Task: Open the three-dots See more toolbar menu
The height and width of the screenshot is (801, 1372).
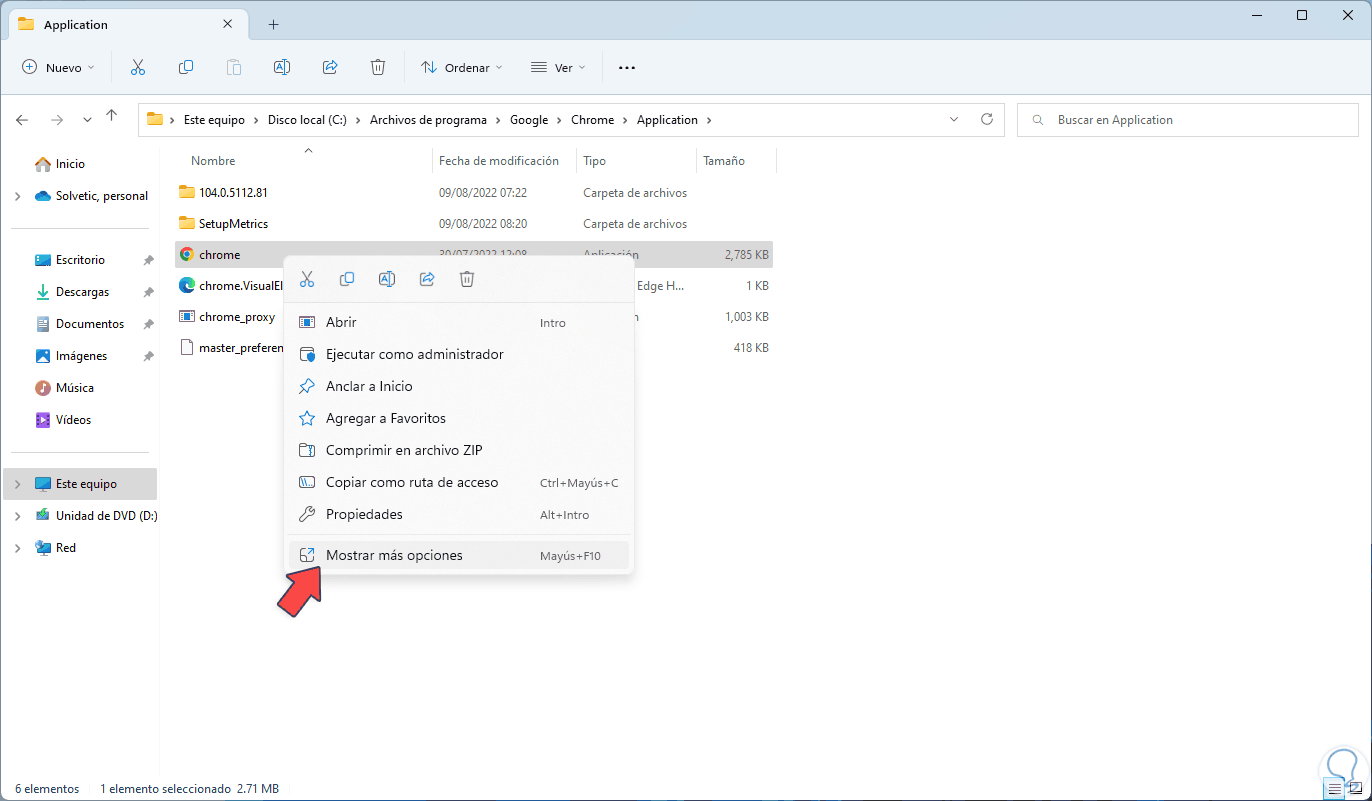Action: [x=627, y=67]
